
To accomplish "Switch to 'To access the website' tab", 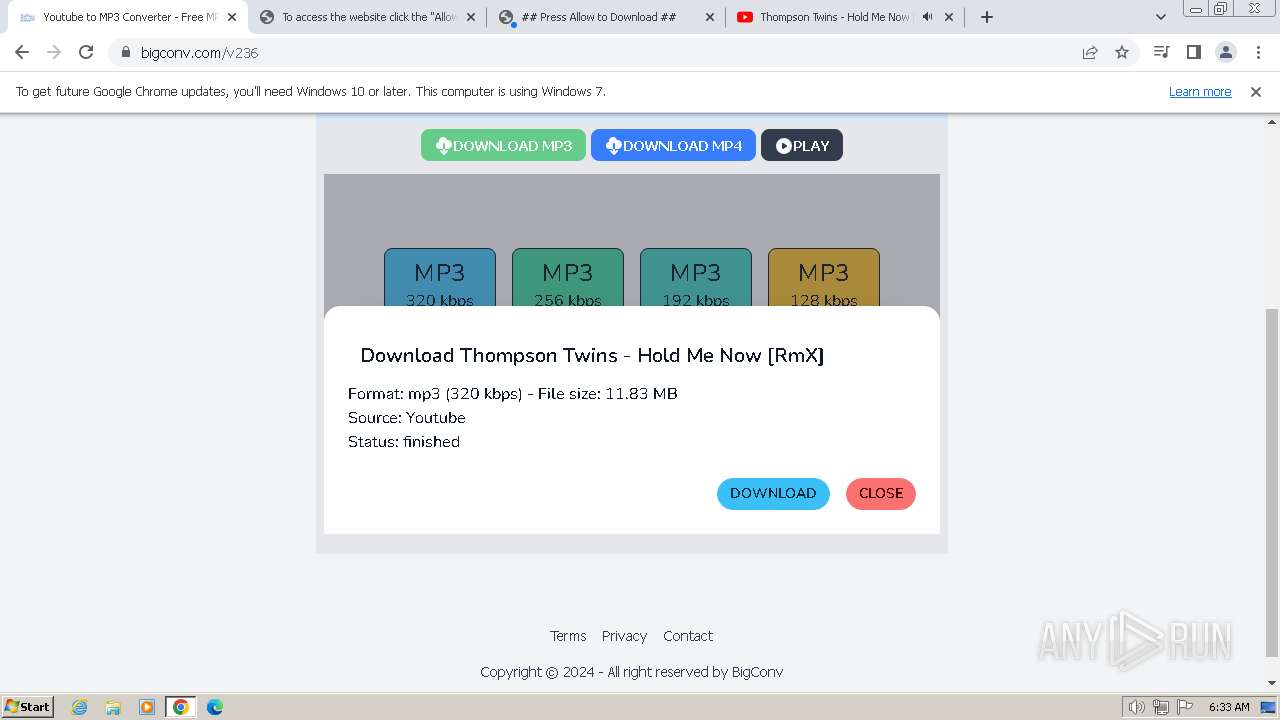I will point(368,17).
